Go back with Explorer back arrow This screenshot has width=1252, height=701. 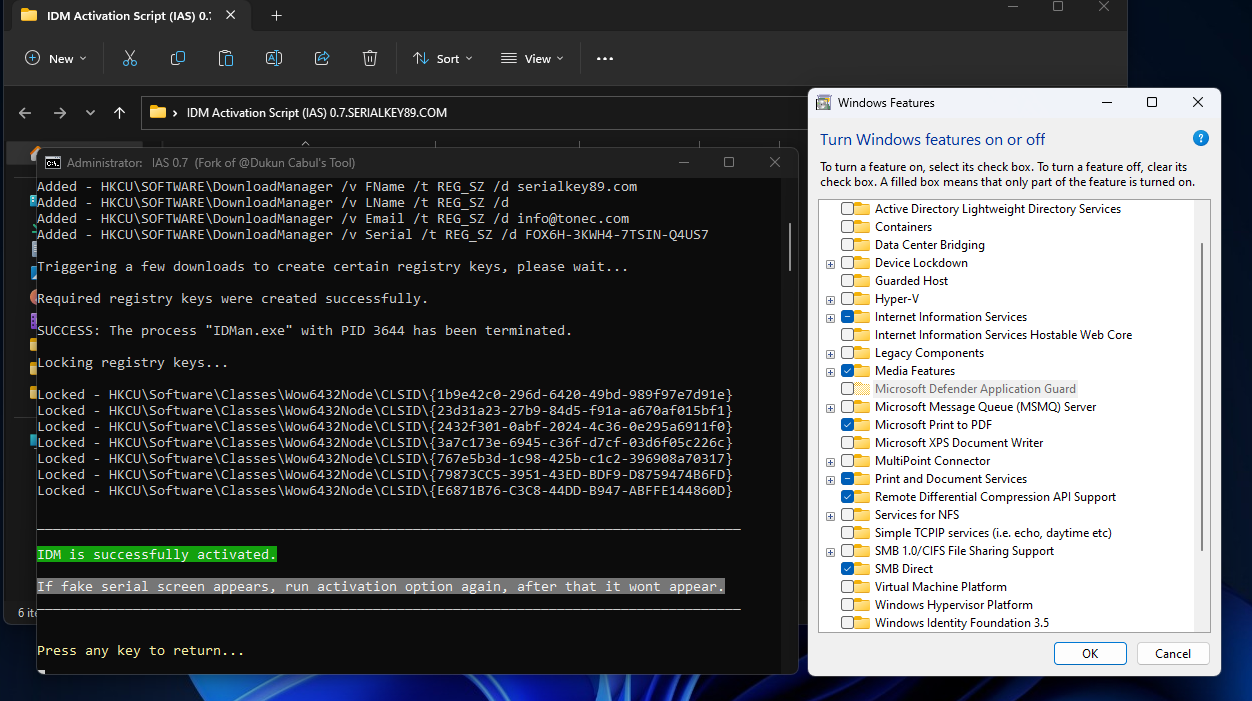[x=25, y=113]
